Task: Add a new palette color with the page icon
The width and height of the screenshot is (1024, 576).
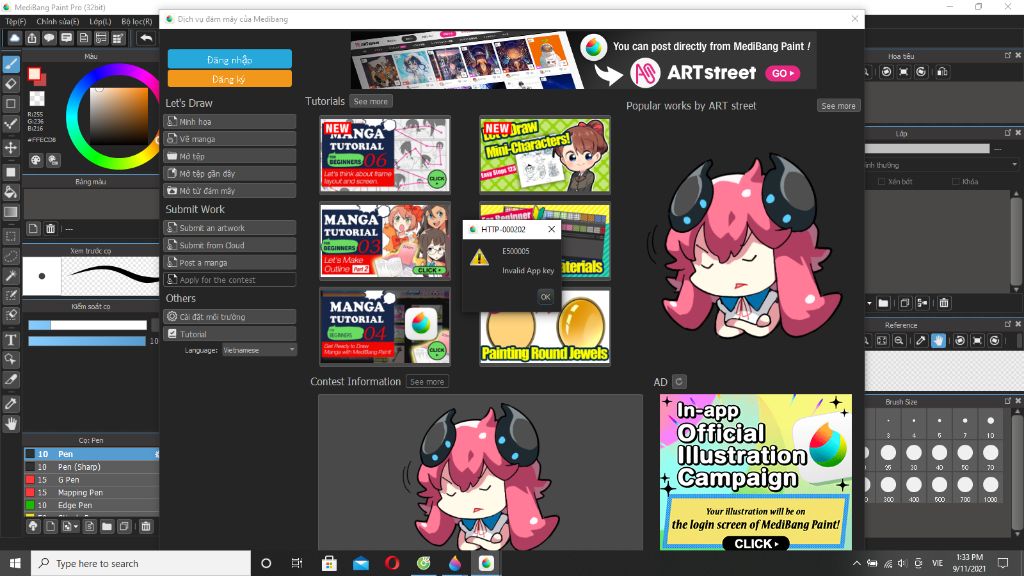Action: pos(33,229)
